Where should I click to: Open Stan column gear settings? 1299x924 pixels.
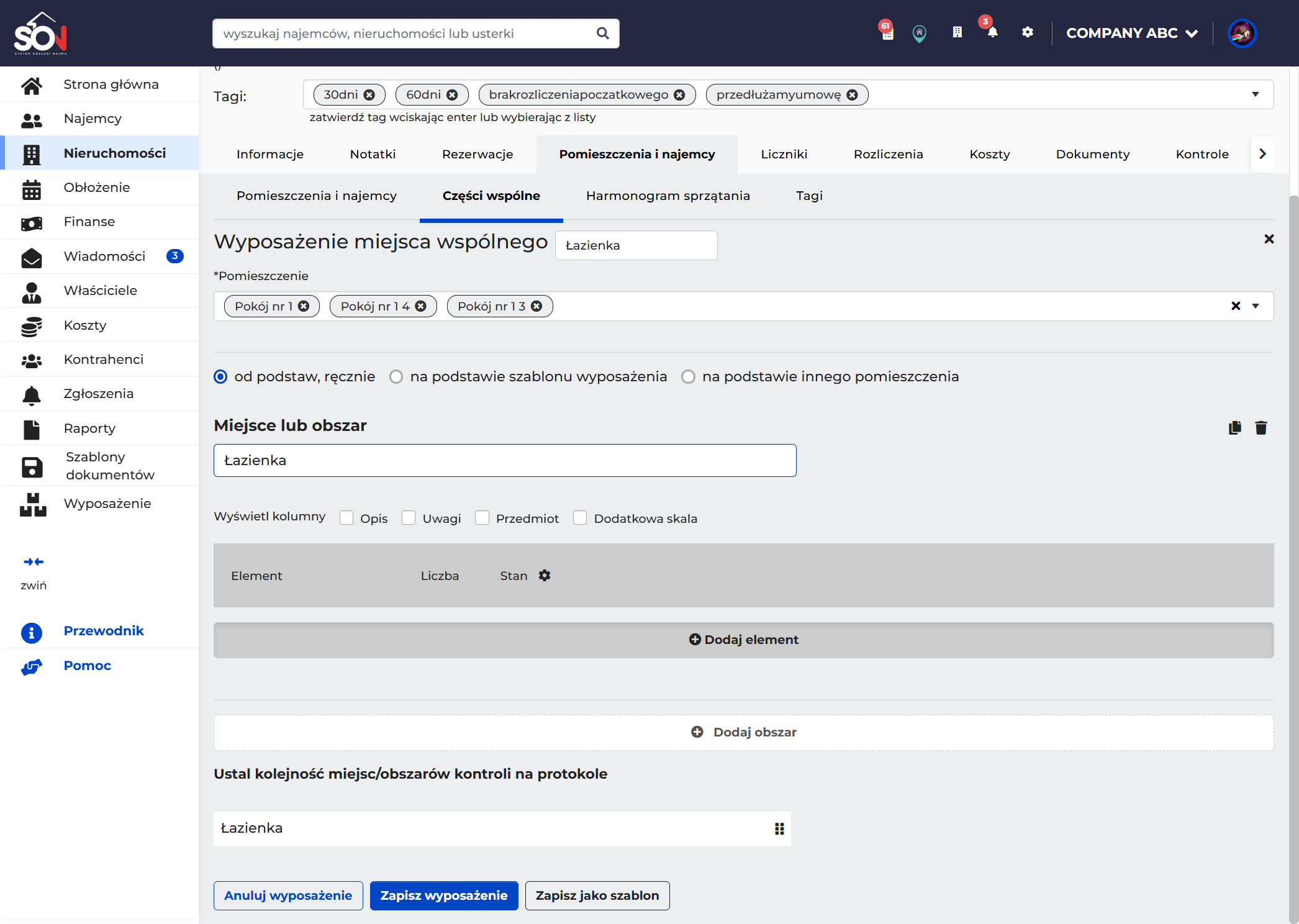[x=545, y=576]
